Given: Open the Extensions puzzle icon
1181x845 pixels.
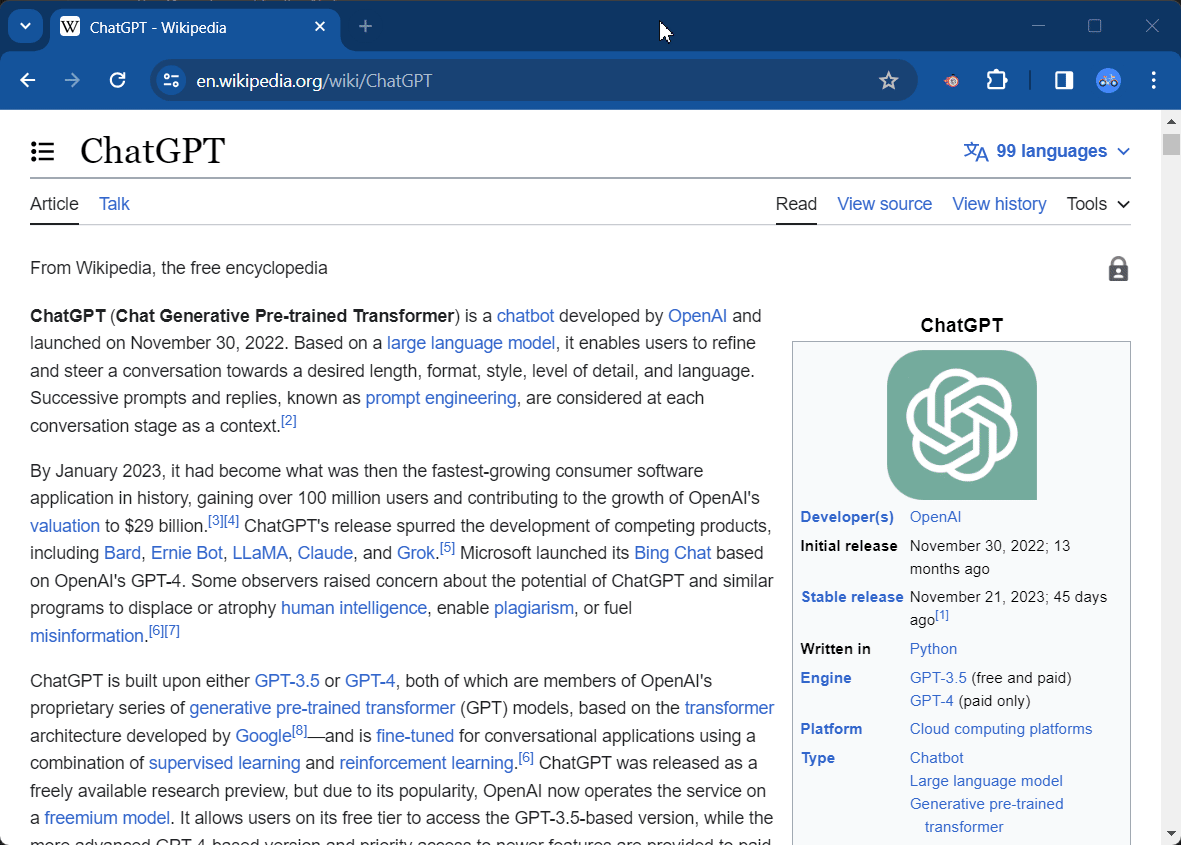Looking at the screenshot, I should (x=996, y=80).
